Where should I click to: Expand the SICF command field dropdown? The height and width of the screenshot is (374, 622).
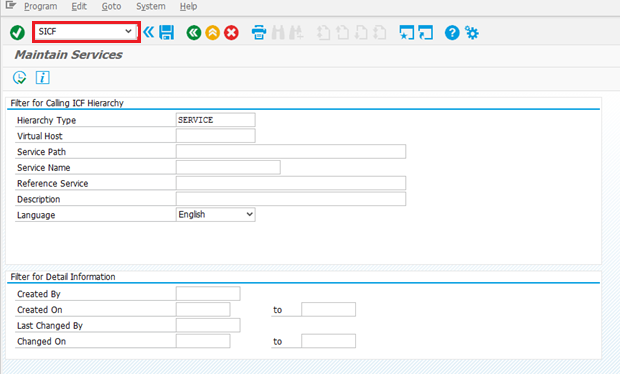point(128,31)
